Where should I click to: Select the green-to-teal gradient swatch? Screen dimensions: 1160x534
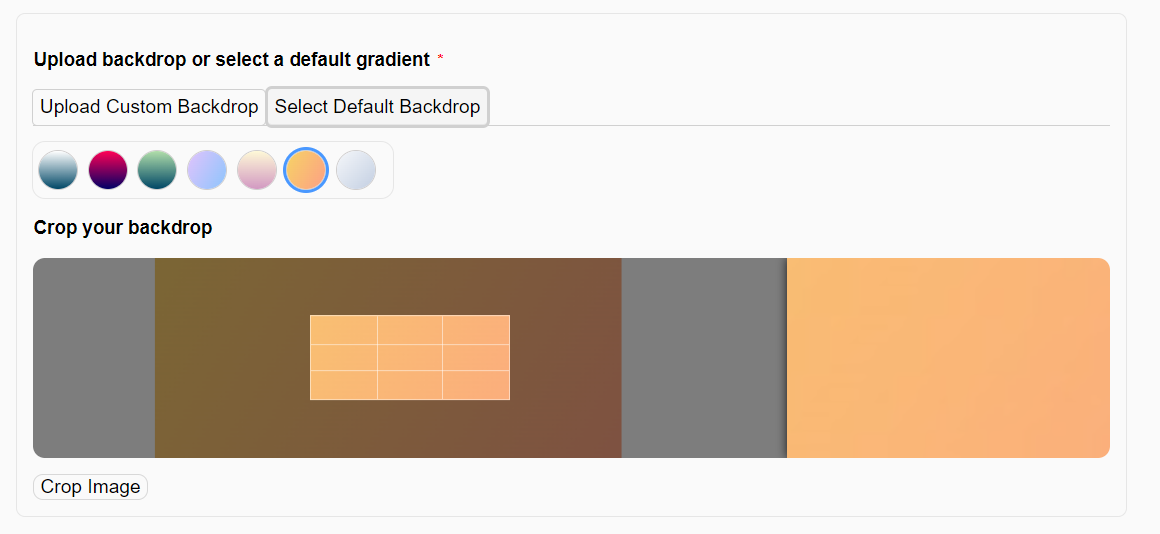[x=157, y=170]
